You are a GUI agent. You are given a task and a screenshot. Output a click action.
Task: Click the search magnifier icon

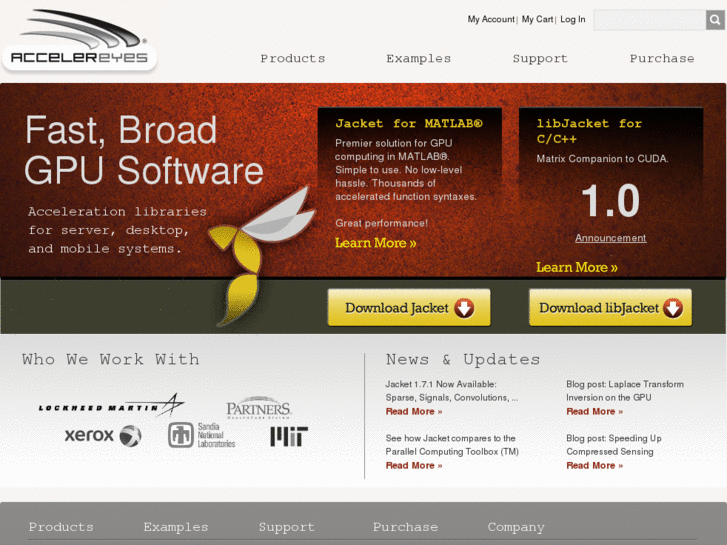tap(715, 20)
